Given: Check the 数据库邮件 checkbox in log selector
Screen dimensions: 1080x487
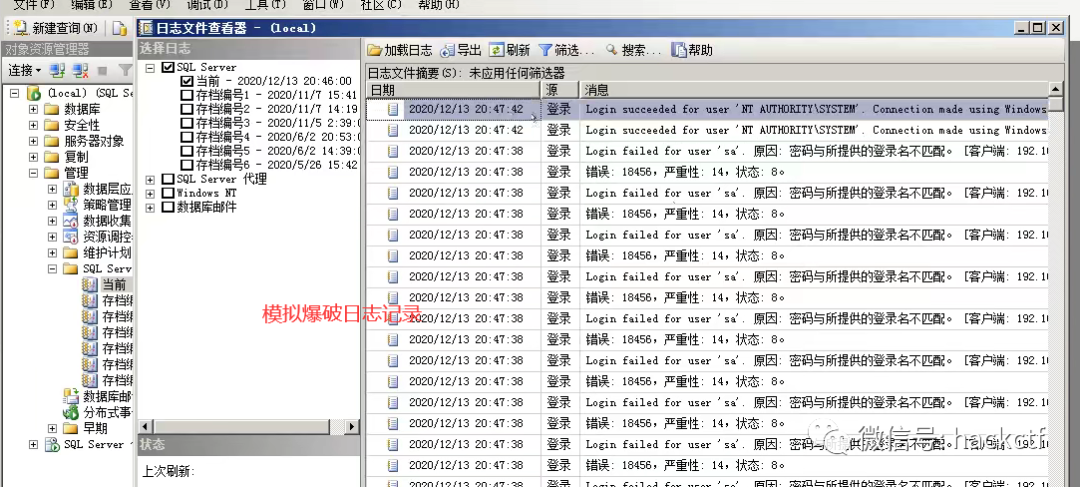Looking at the screenshot, I should click(168, 207).
